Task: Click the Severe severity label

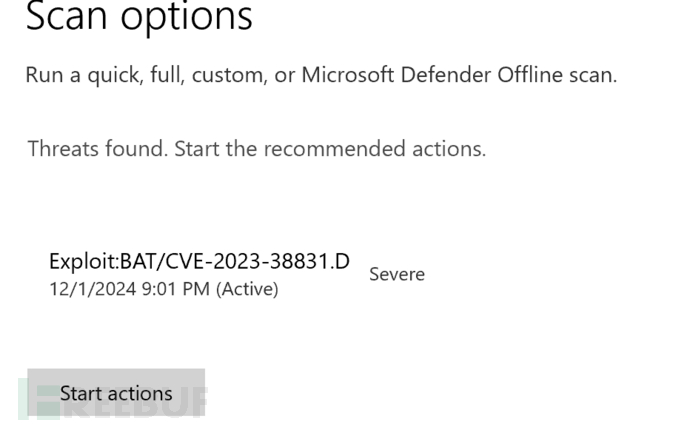Action: 397,274
